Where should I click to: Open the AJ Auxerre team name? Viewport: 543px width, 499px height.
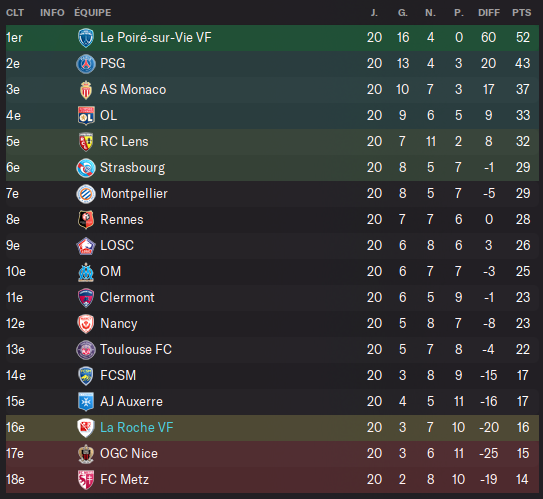pyautogui.click(x=131, y=402)
